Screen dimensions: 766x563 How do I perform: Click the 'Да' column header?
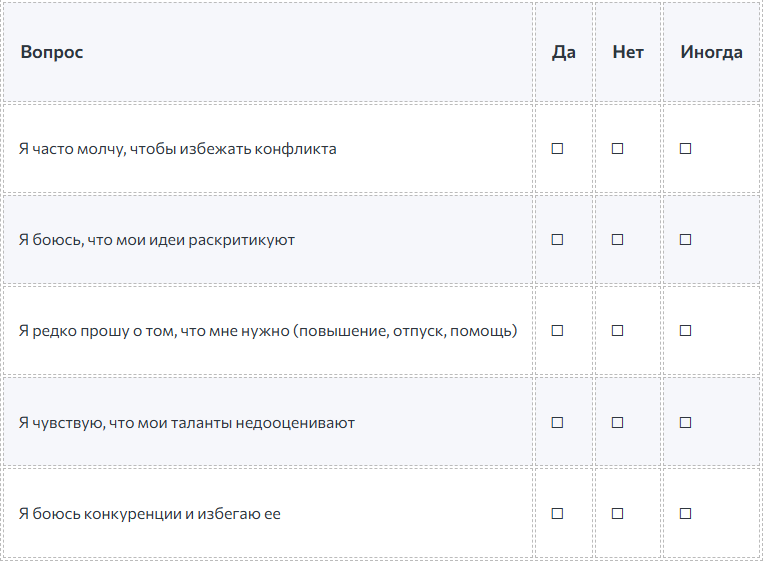point(564,52)
